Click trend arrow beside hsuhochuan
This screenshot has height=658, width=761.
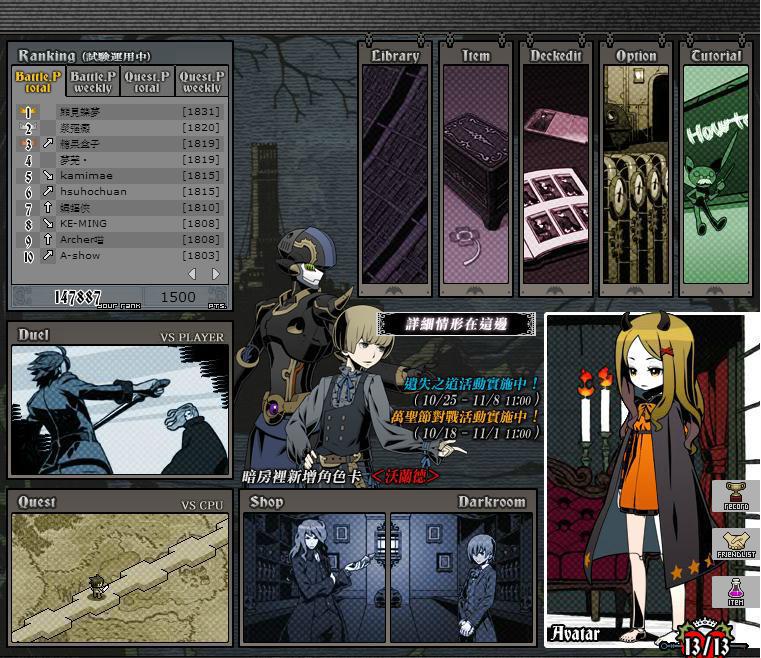coord(48,191)
